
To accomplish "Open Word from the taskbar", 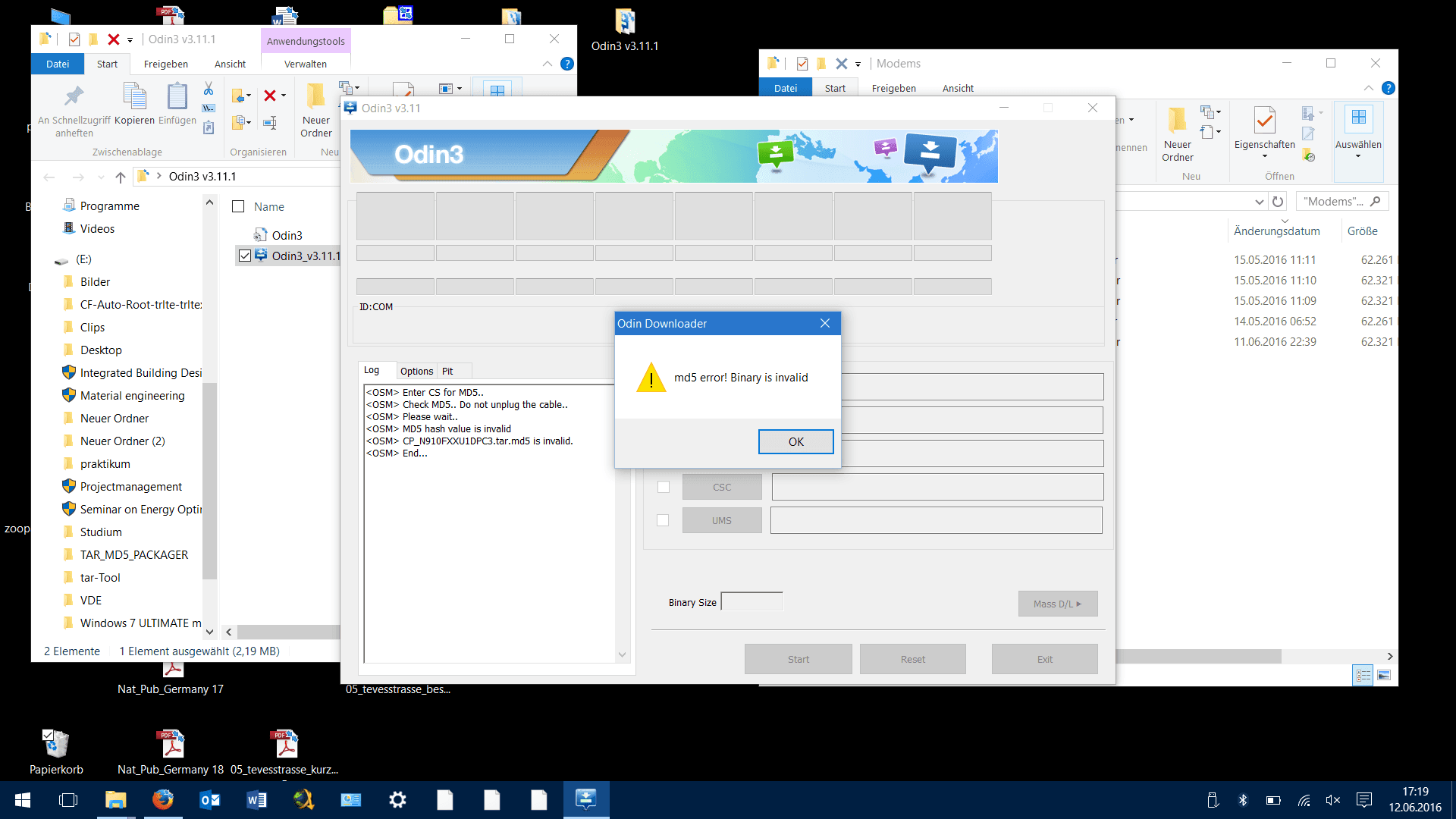I will pos(256,800).
